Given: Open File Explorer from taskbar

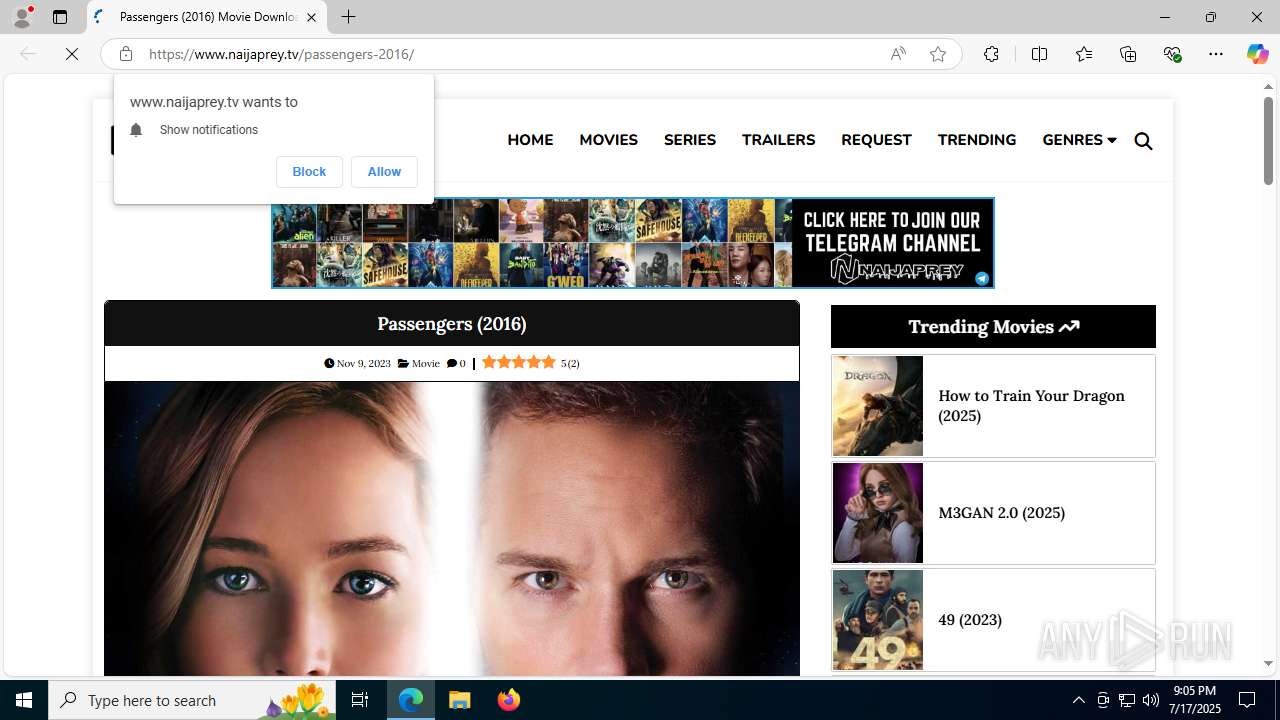Looking at the screenshot, I should click(460, 700).
